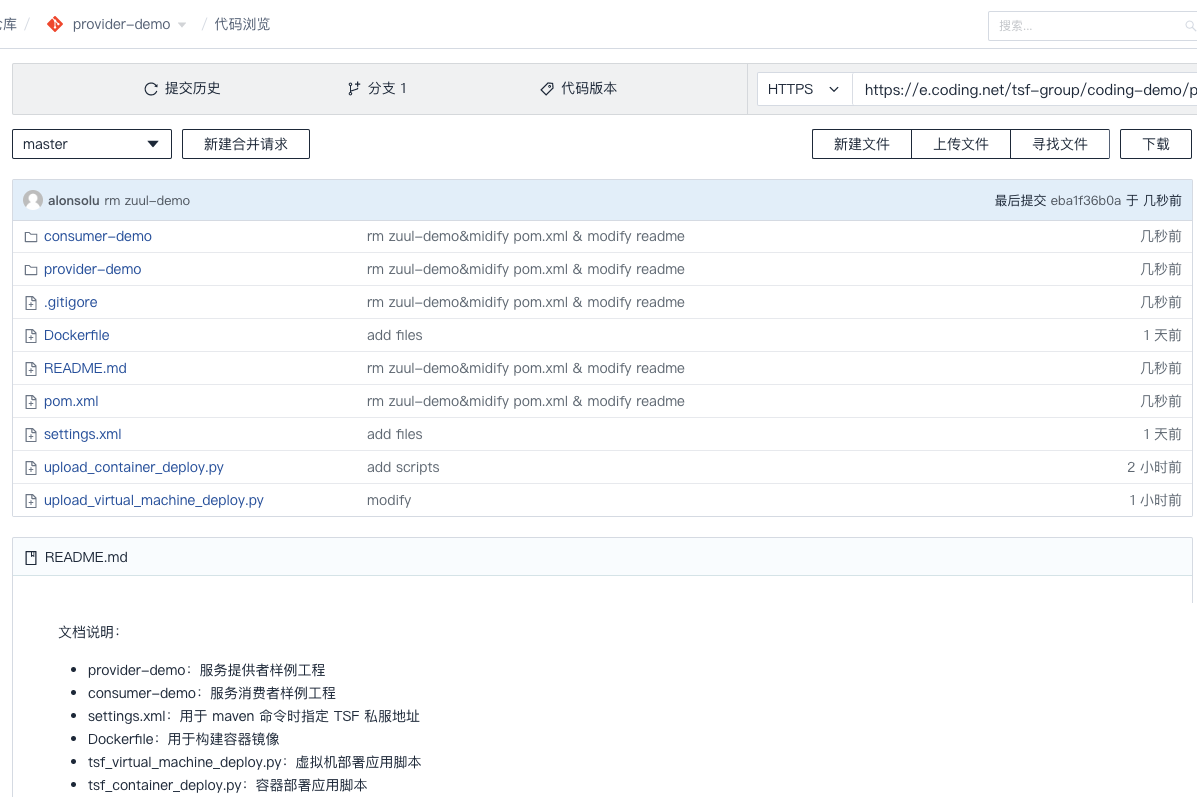
Task: Click the alonsolu user avatar
Action: [x=33, y=200]
